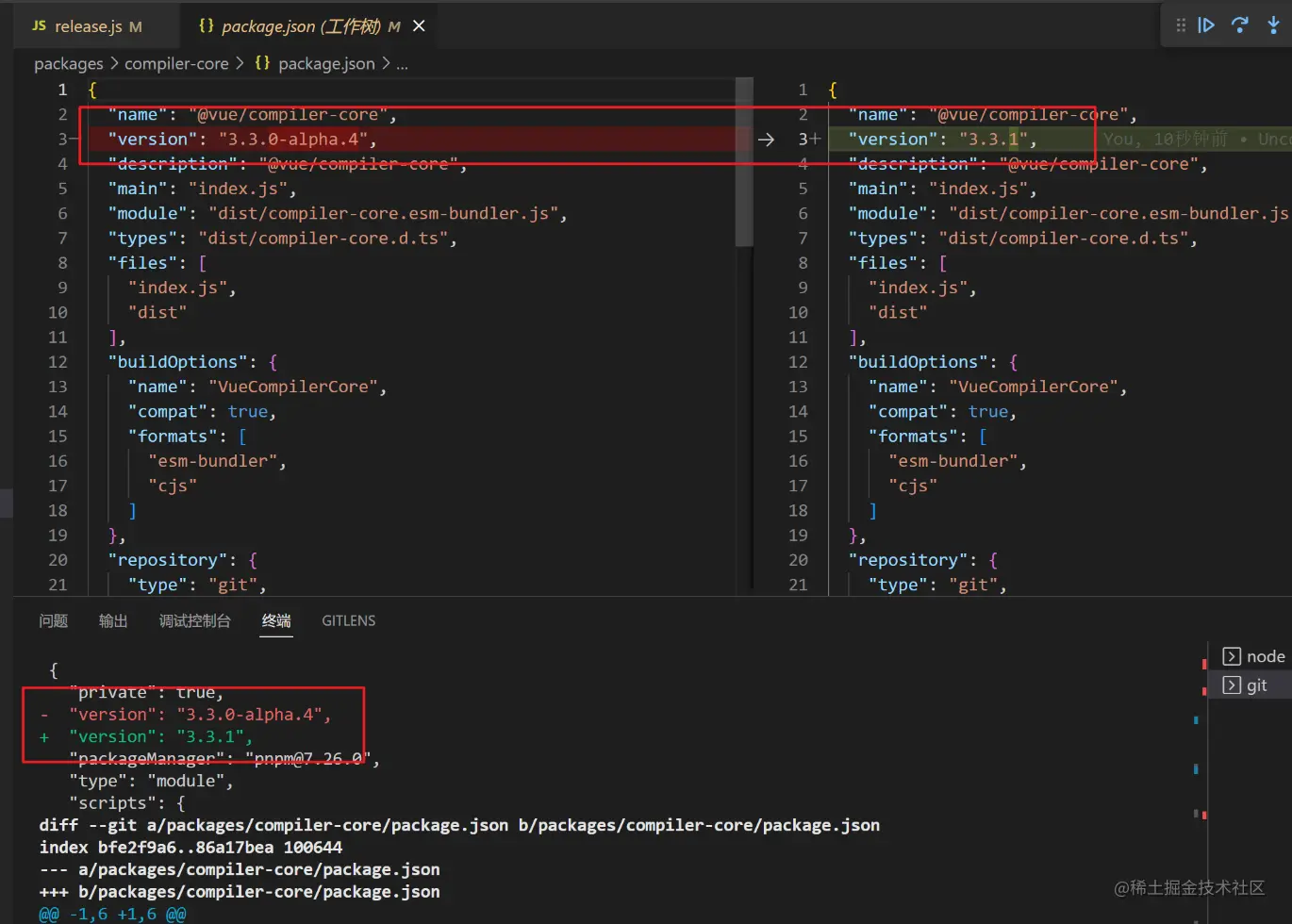Click line number 12 in the original editor
Screen dimensions: 1292x924
tap(58, 362)
